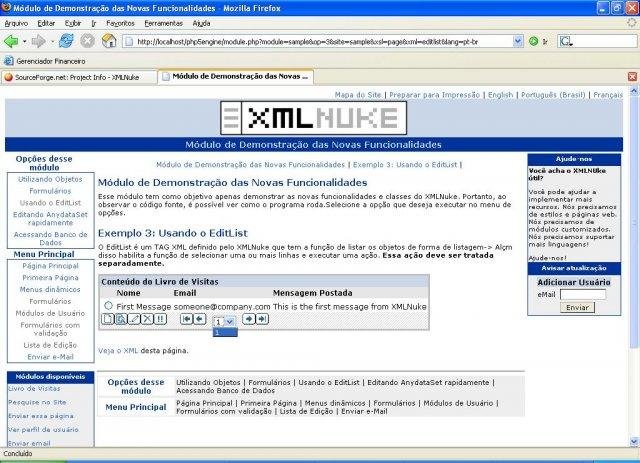The width and height of the screenshot is (640, 463).
Task: Choose page 1 in open dropdown list
Action: [x=225, y=332]
